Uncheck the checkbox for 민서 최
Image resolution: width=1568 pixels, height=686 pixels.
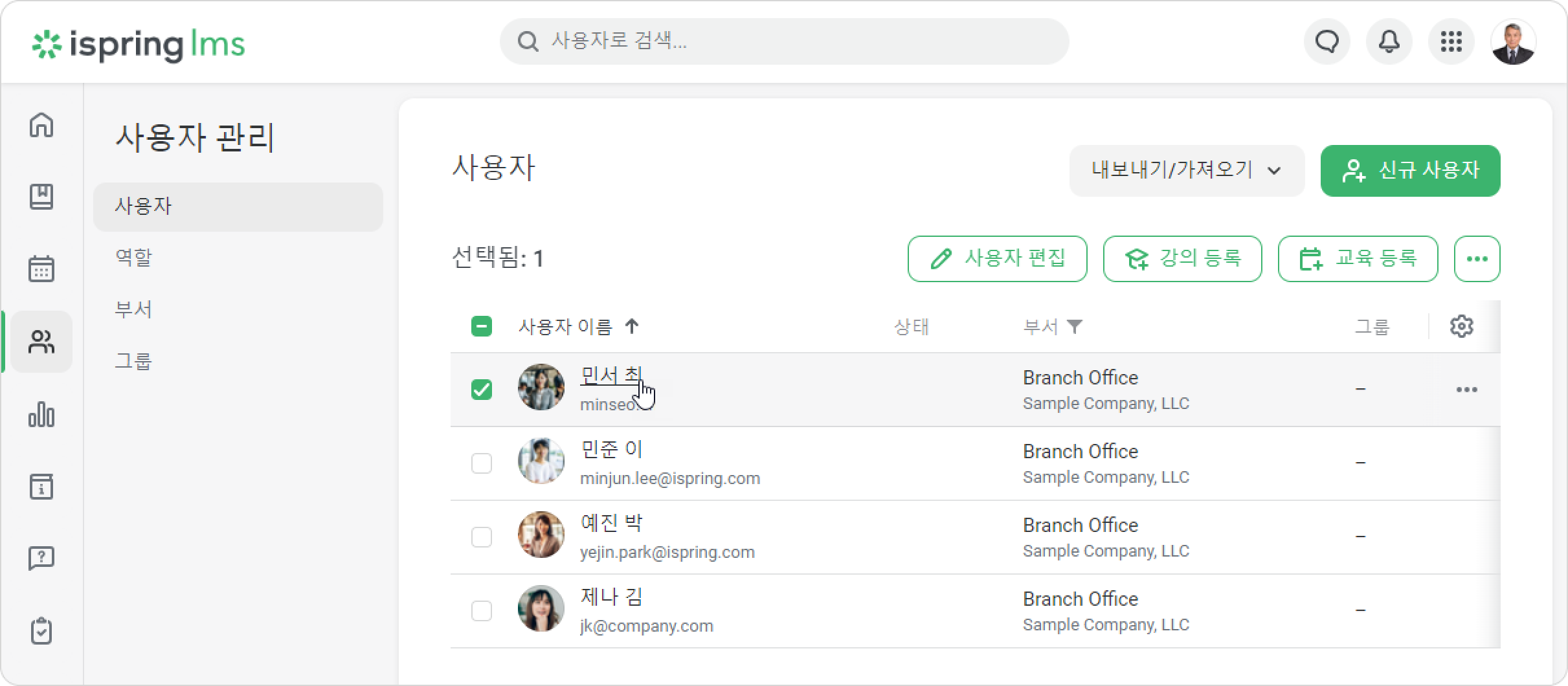click(482, 390)
